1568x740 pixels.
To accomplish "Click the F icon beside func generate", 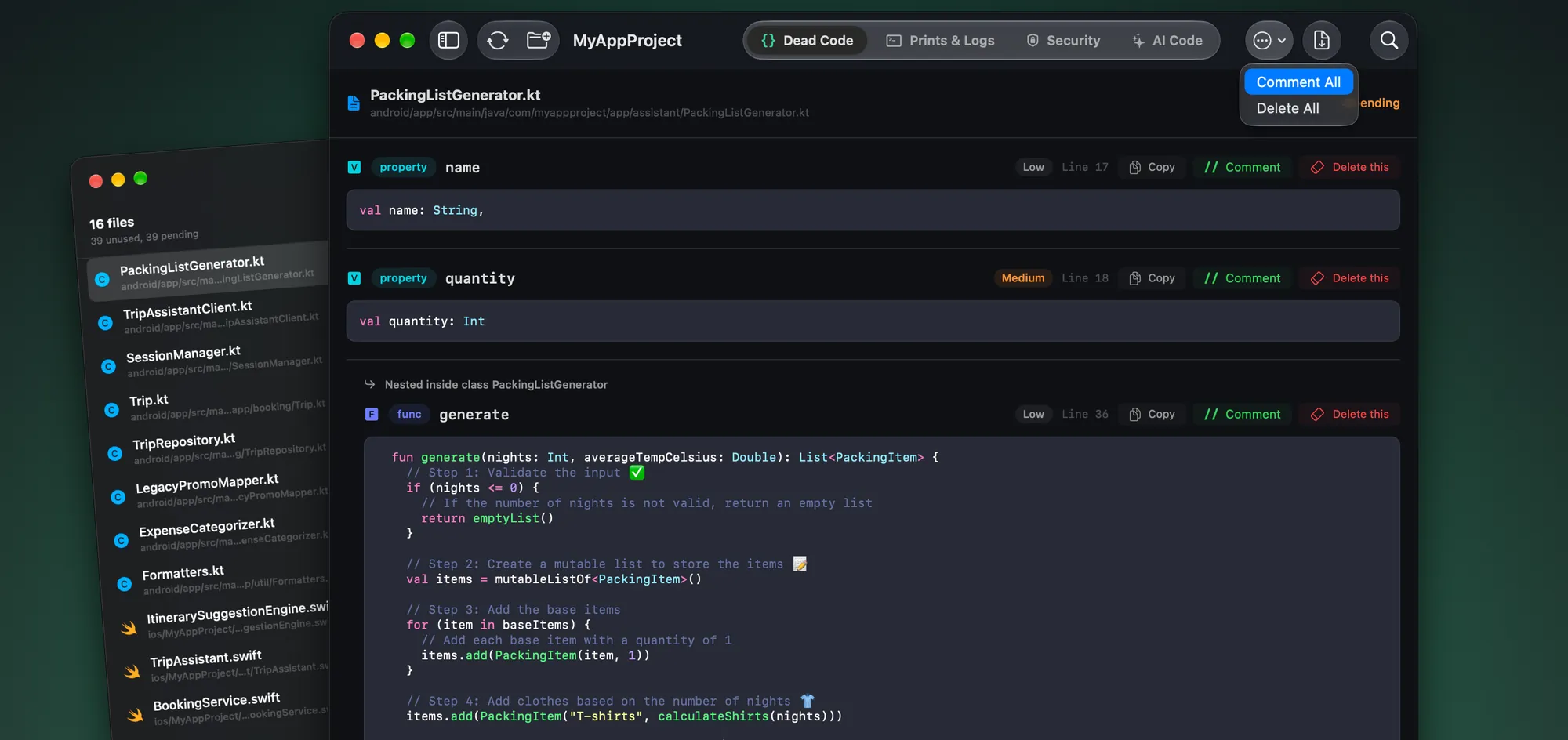I will [372, 414].
